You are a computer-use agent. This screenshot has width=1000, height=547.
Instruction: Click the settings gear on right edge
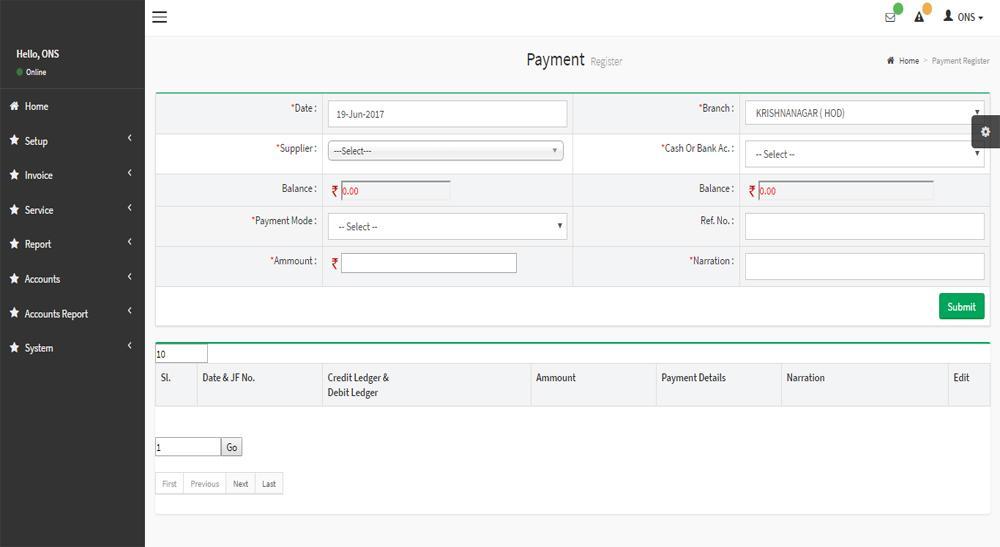tap(986, 132)
